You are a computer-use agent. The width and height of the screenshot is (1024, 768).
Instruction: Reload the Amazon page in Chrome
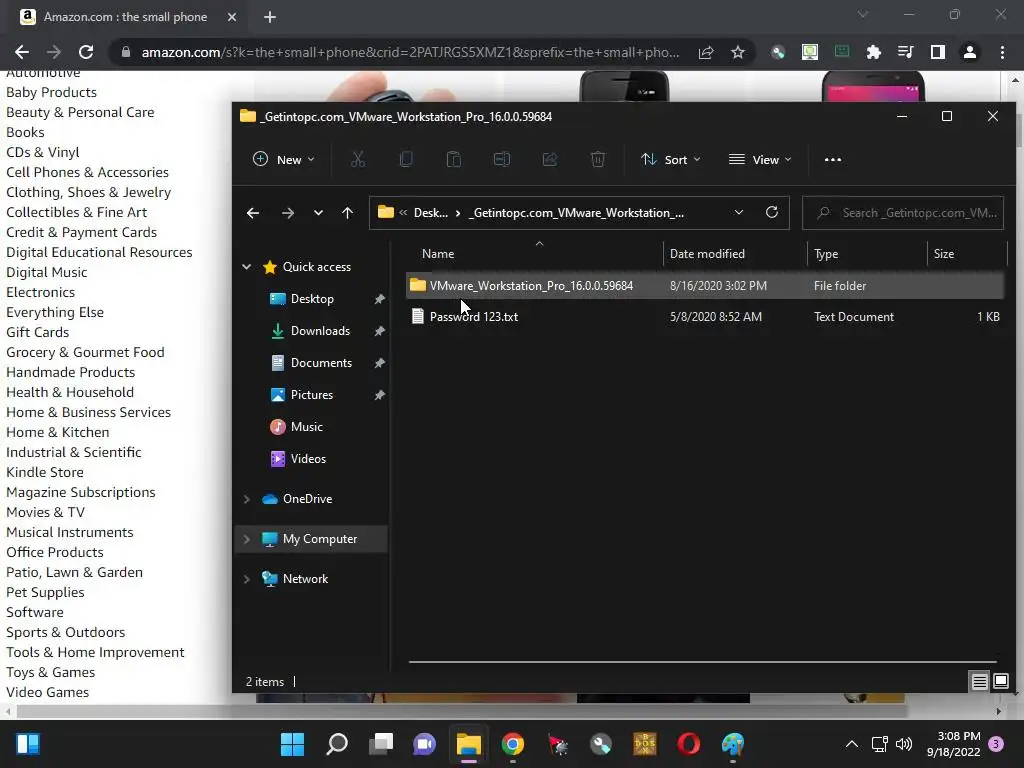click(86, 52)
